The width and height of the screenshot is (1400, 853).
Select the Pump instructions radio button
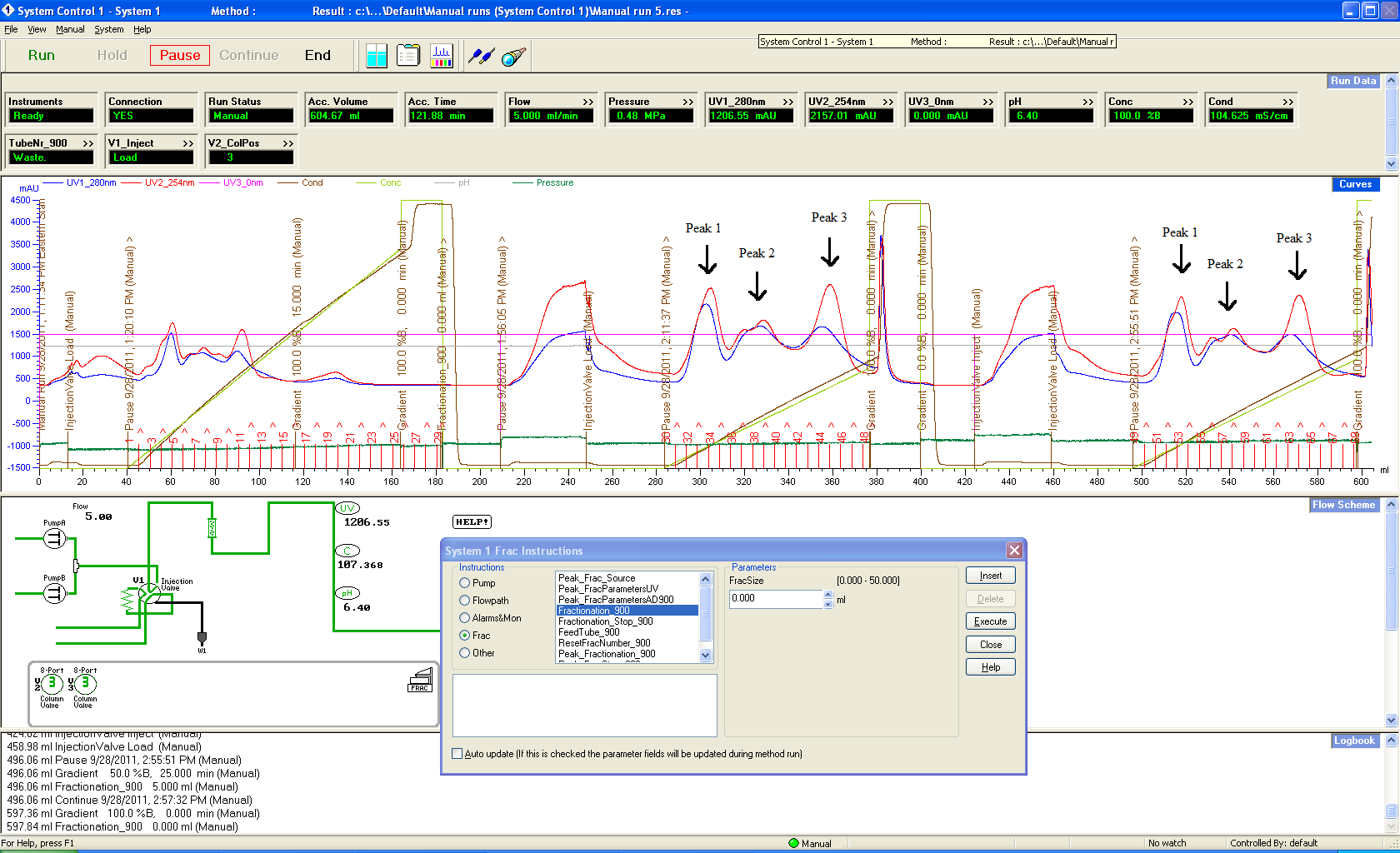tap(465, 583)
